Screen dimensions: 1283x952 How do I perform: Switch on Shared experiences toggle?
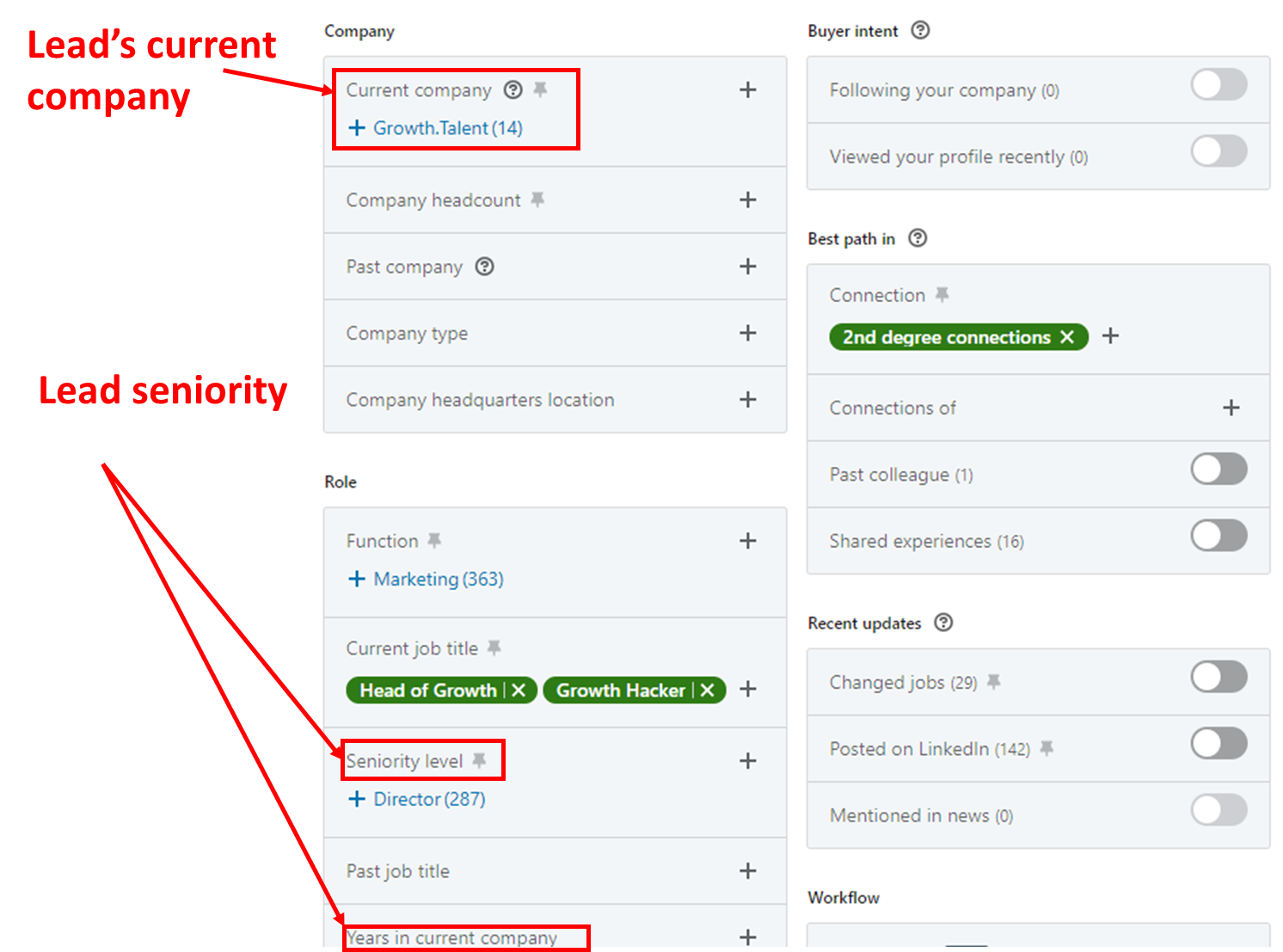[x=1219, y=535]
